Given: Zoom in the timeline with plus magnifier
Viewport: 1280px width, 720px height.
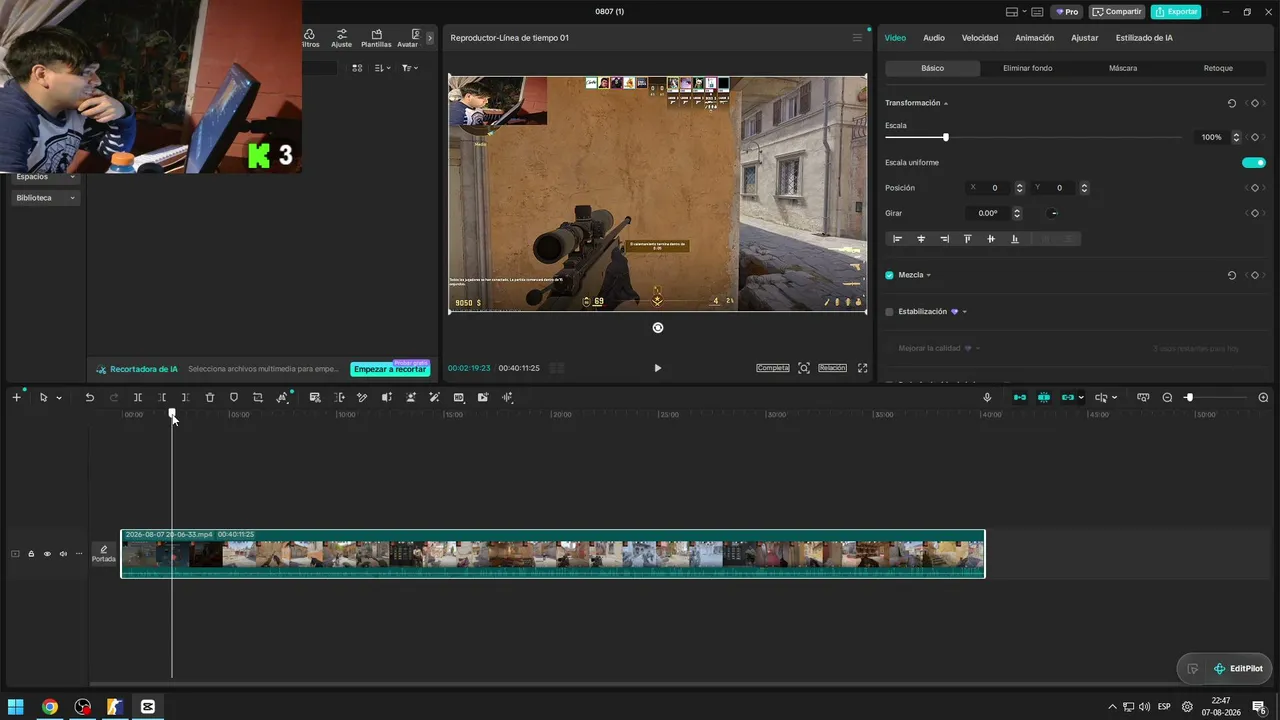Looking at the screenshot, I should tap(1263, 397).
